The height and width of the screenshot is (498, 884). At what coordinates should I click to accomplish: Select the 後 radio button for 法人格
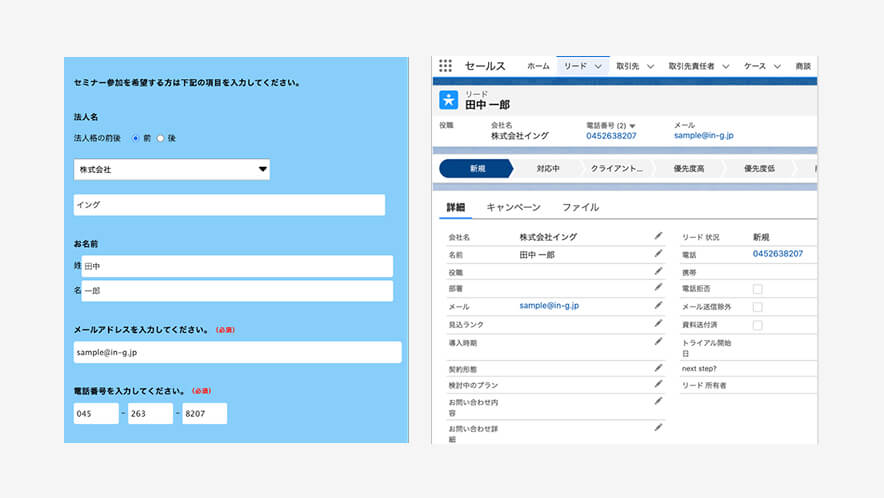(160, 138)
